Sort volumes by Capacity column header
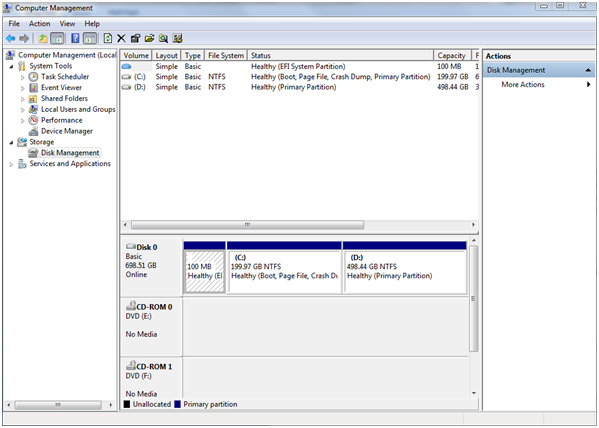The width and height of the screenshot is (599, 428). pos(451,56)
